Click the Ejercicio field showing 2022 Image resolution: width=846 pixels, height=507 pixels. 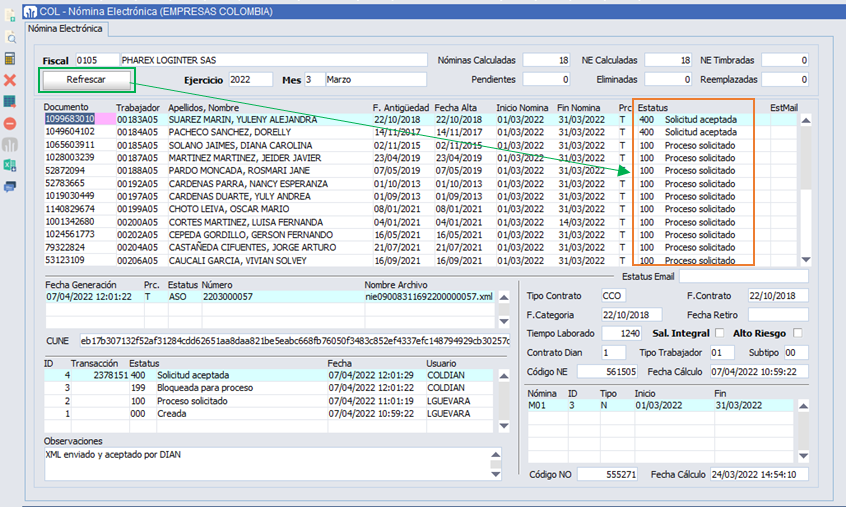(250, 80)
